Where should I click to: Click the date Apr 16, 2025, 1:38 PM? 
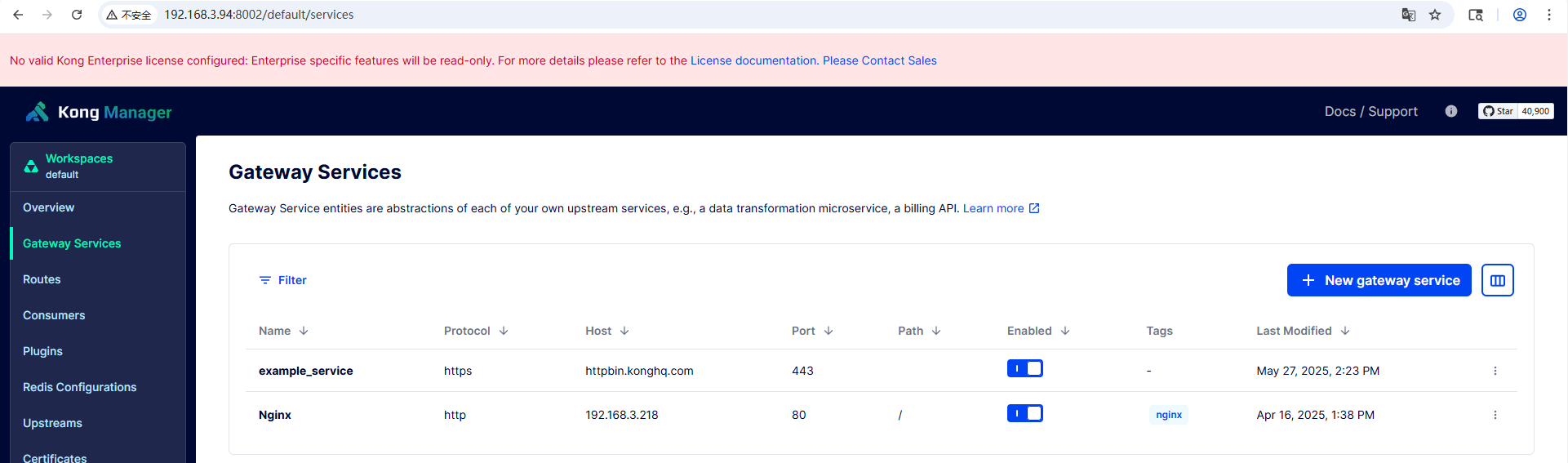1316,415
